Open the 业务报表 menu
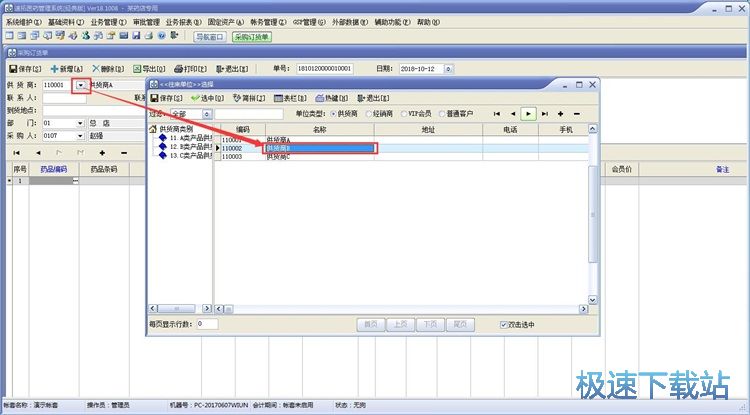Viewport: 750px width, 415px height. click(184, 22)
